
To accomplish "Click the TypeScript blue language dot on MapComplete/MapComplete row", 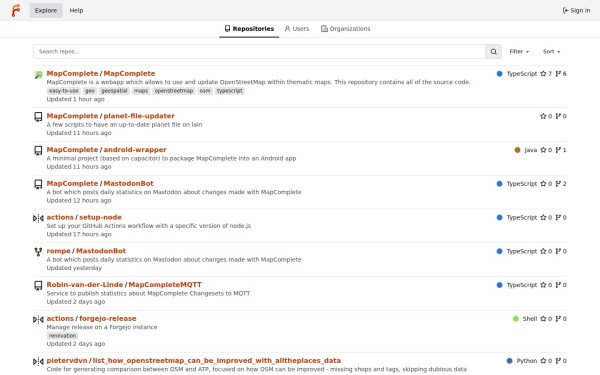I will (x=499, y=74).
